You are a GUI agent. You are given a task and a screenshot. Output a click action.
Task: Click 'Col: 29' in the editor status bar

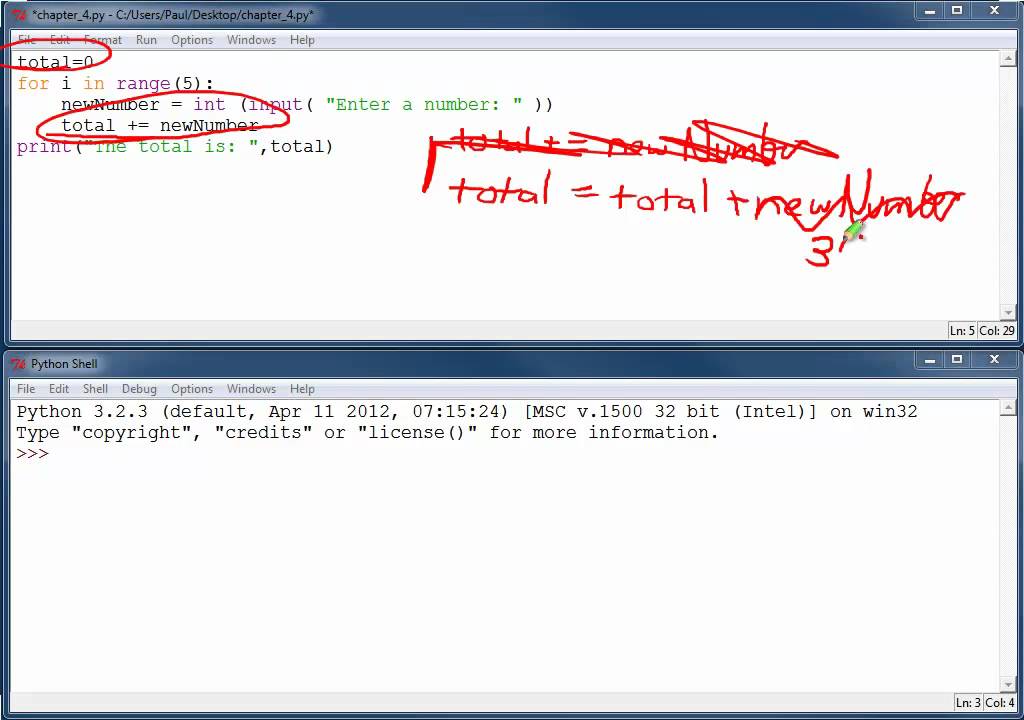click(997, 331)
